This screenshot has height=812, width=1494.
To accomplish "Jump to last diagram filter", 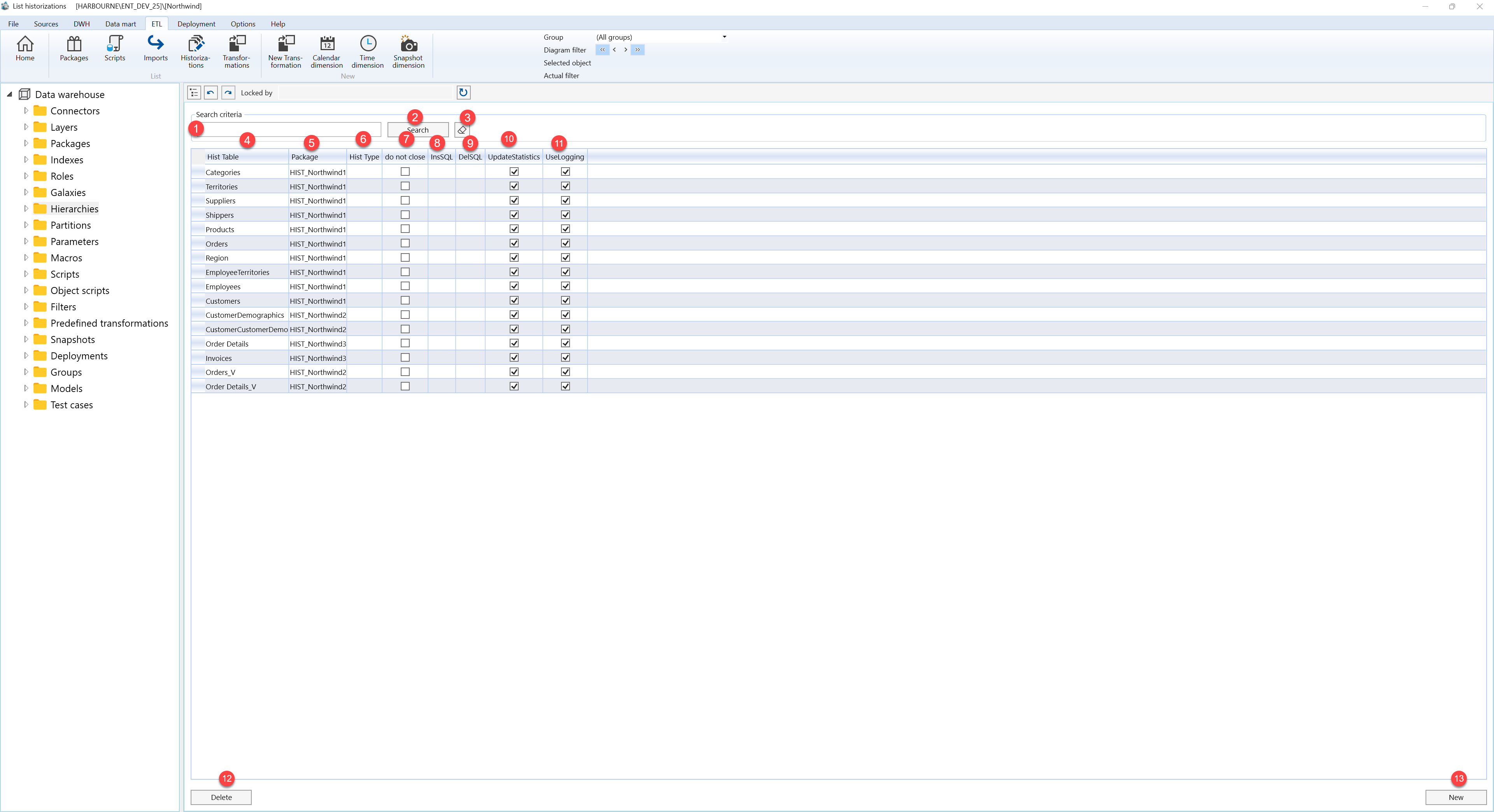I will click(637, 50).
